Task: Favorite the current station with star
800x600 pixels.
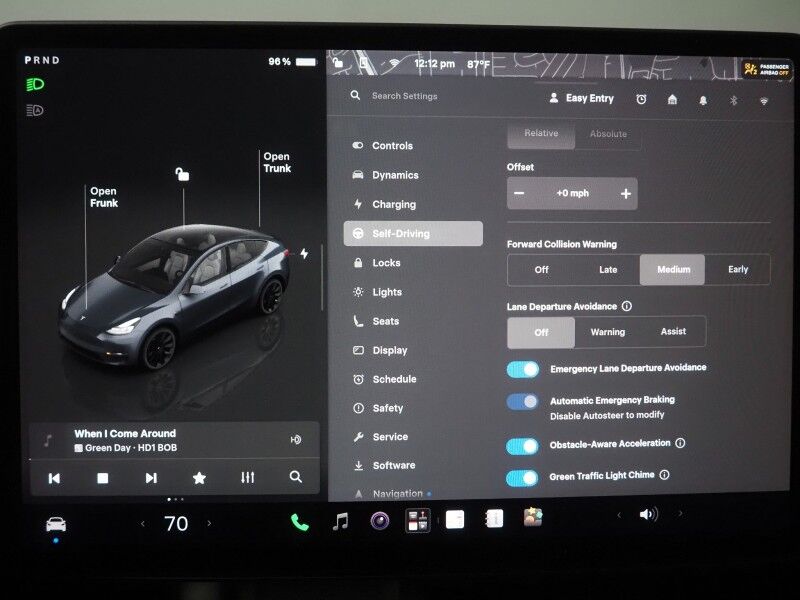Action: click(x=199, y=478)
